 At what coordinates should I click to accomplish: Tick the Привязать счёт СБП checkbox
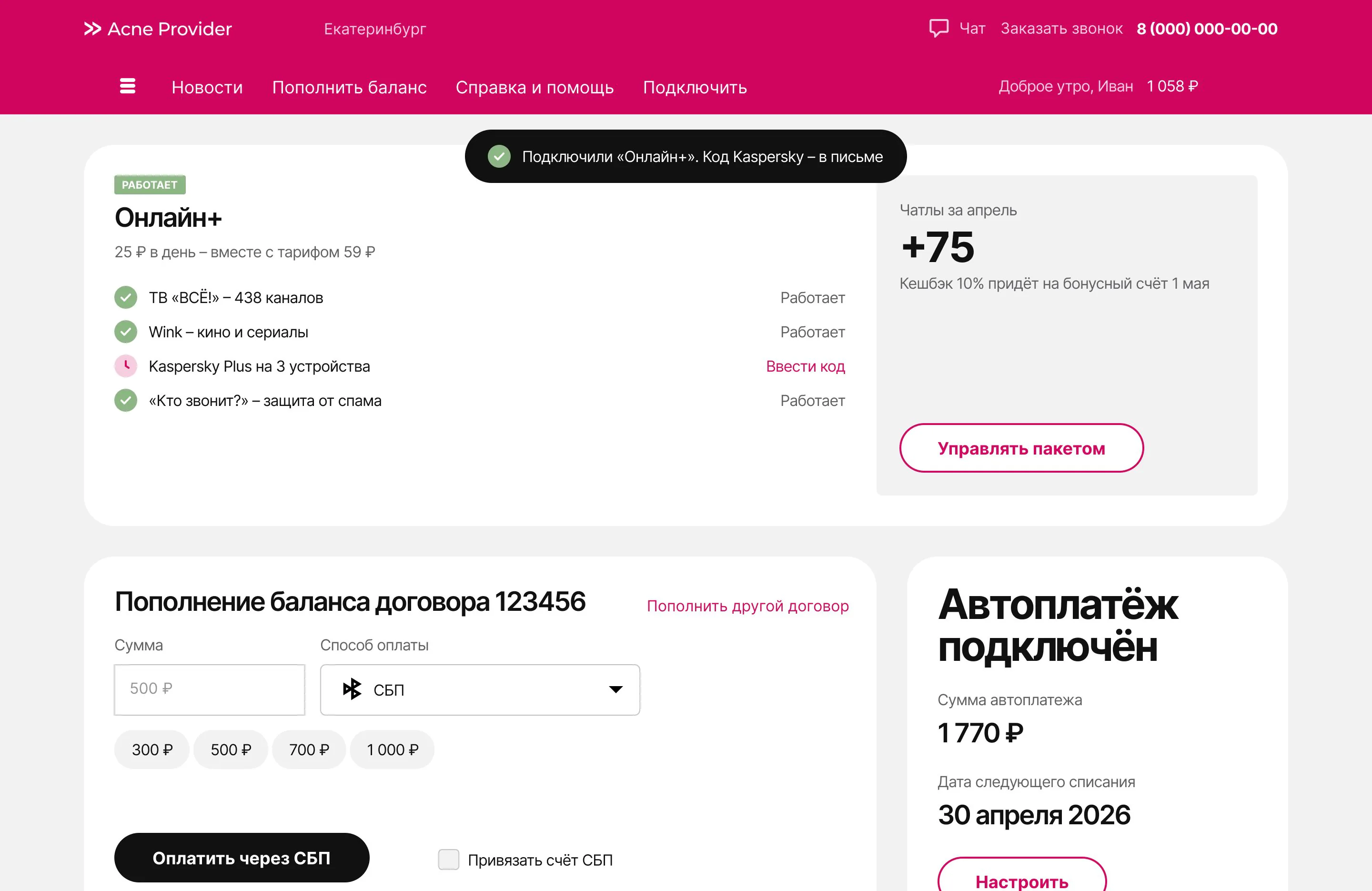click(448, 859)
